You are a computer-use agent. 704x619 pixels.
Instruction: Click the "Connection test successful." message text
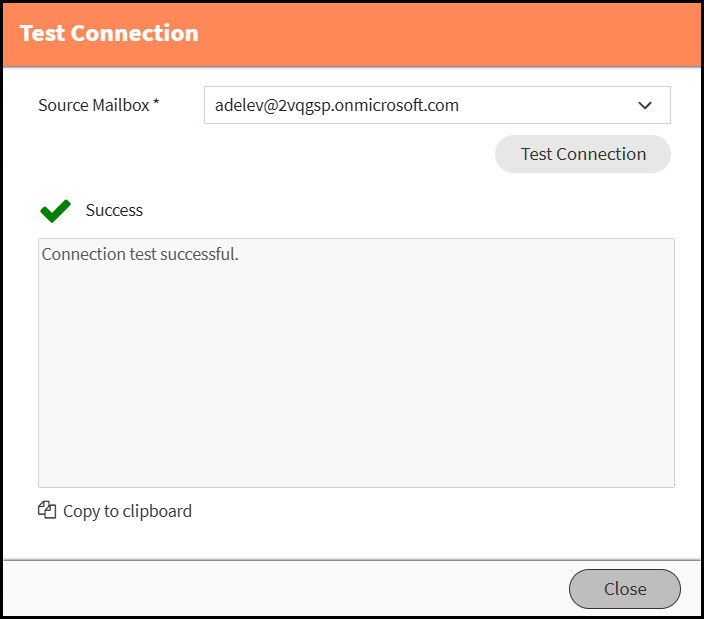[140, 254]
